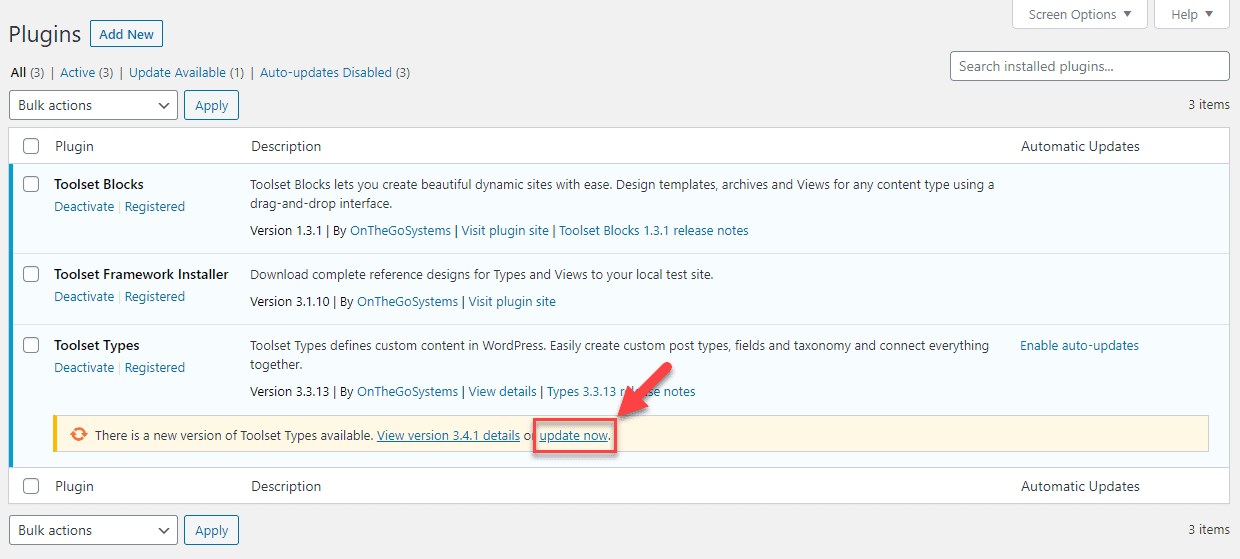Image resolution: width=1240 pixels, height=559 pixels.
Task: Click the top '3 items' count
Action: [1209, 104]
